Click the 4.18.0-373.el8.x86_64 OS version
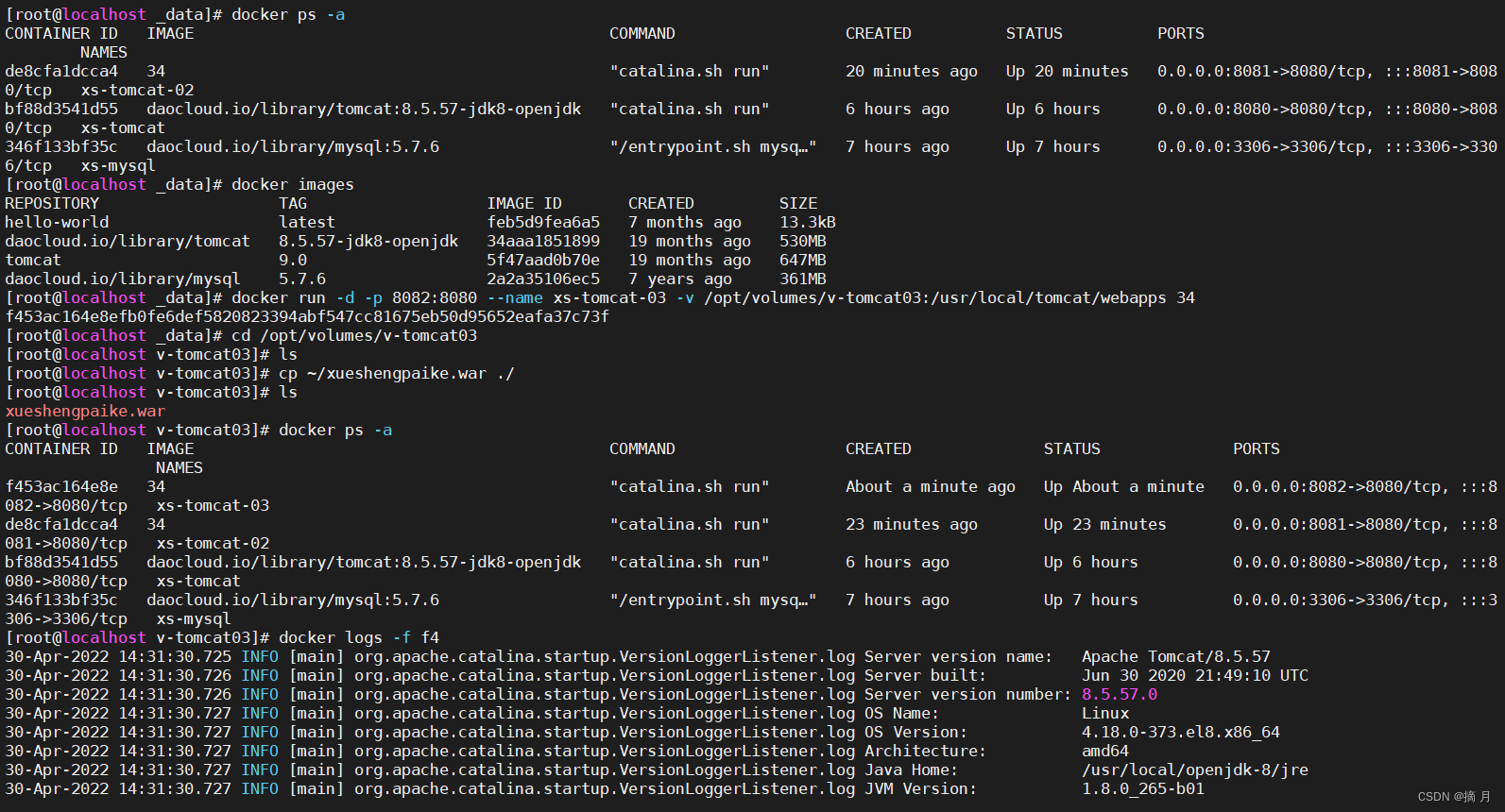Screen dimensions: 1505x812 [x=1181, y=732]
